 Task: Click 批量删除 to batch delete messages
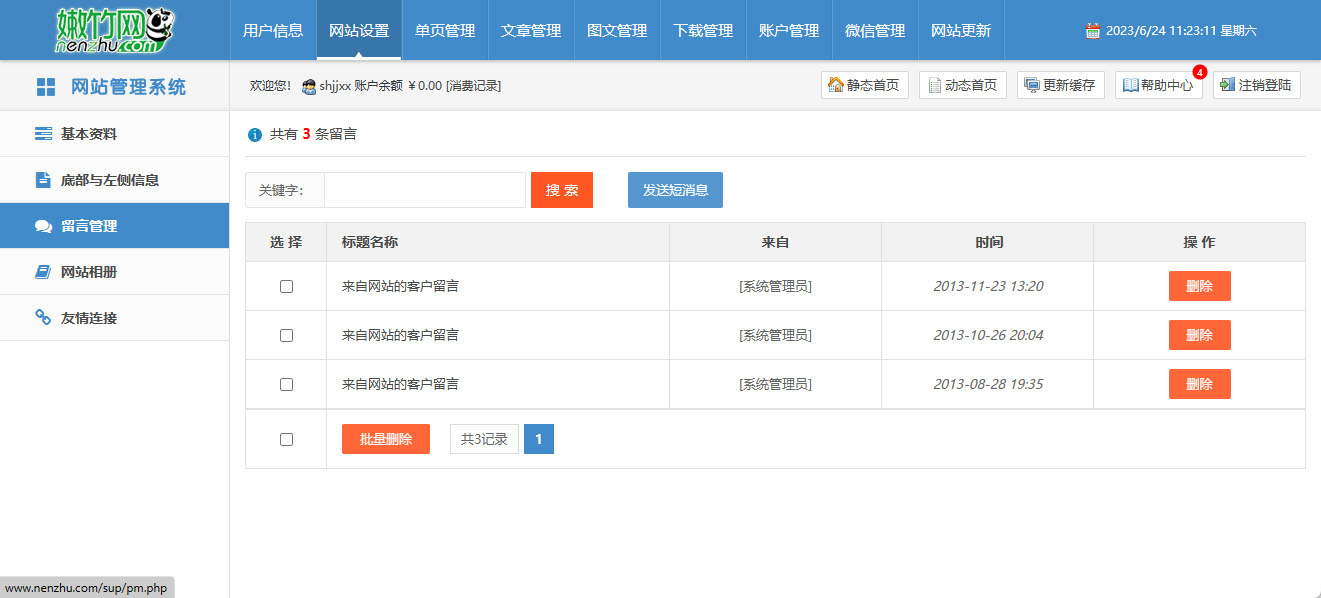tap(385, 438)
